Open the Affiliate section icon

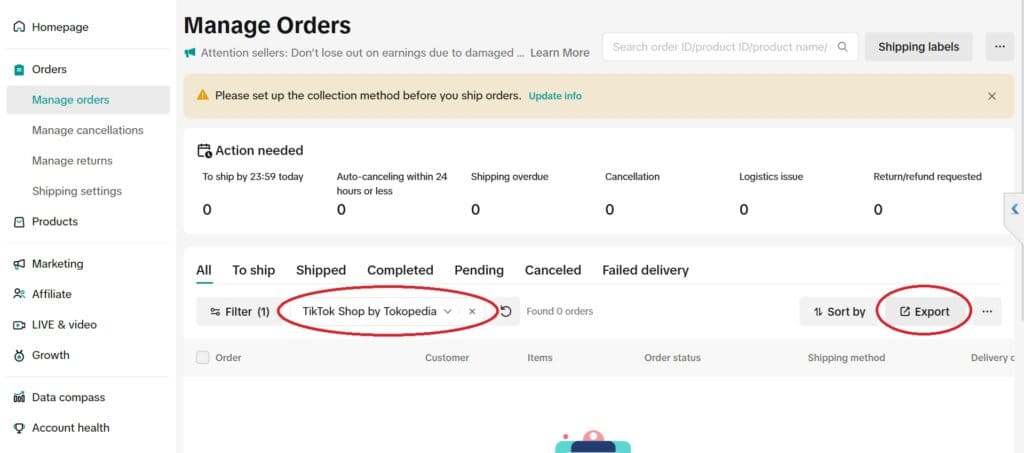point(19,294)
